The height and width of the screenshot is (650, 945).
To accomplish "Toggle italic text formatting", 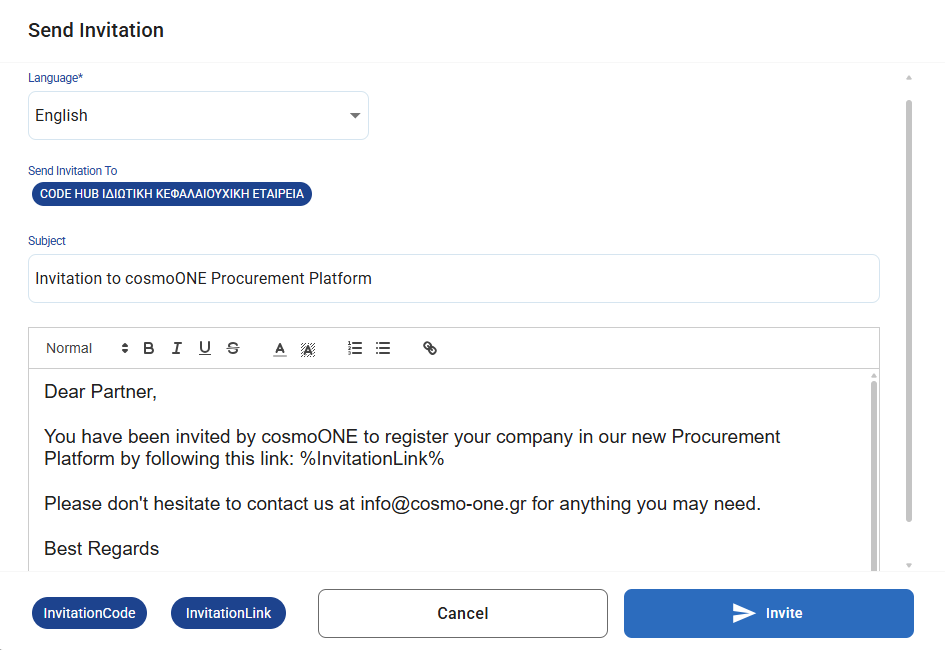I will pyautogui.click(x=177, y=348).
